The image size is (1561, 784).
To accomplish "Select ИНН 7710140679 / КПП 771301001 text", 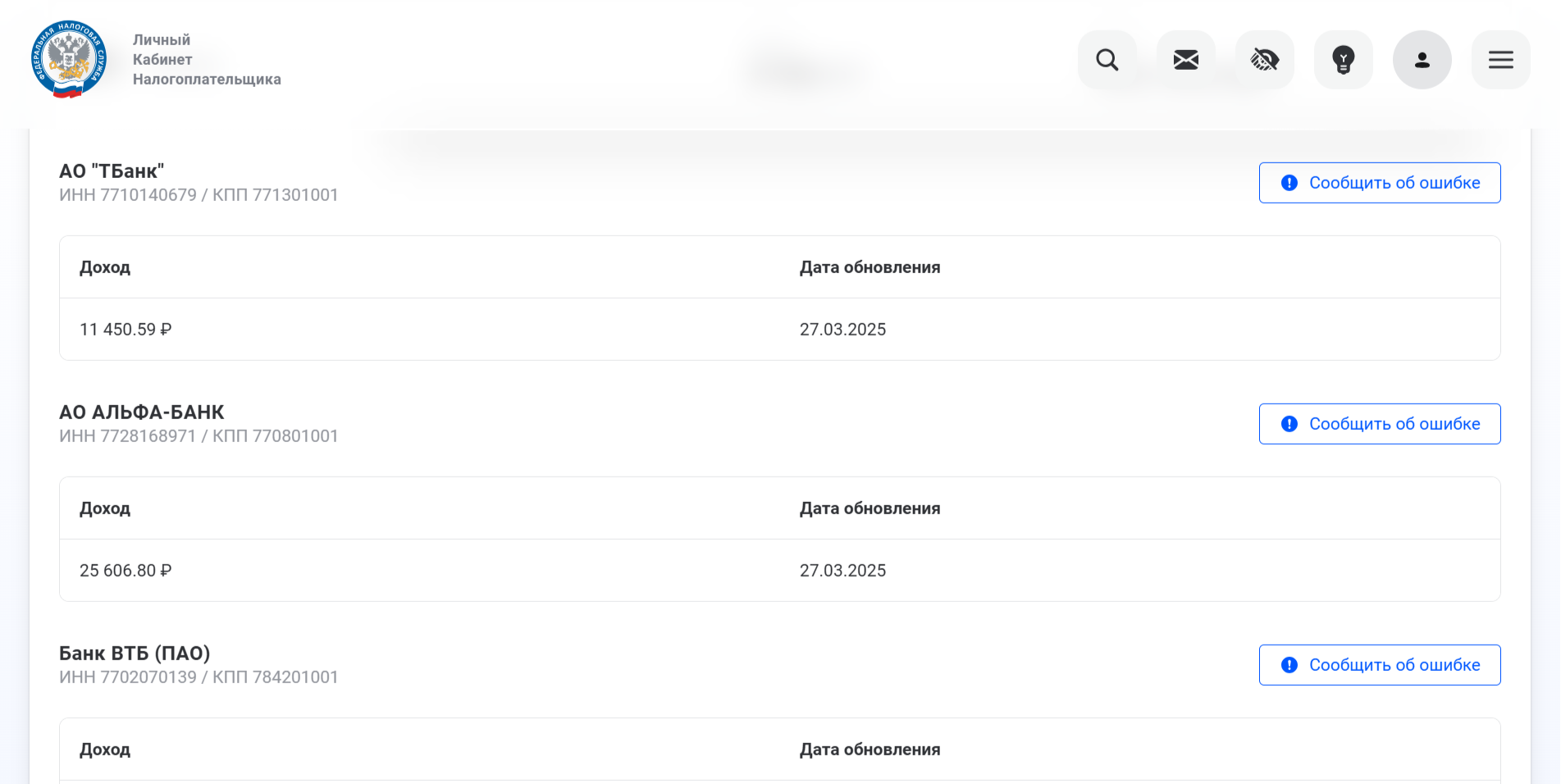I will coord(199,195).
